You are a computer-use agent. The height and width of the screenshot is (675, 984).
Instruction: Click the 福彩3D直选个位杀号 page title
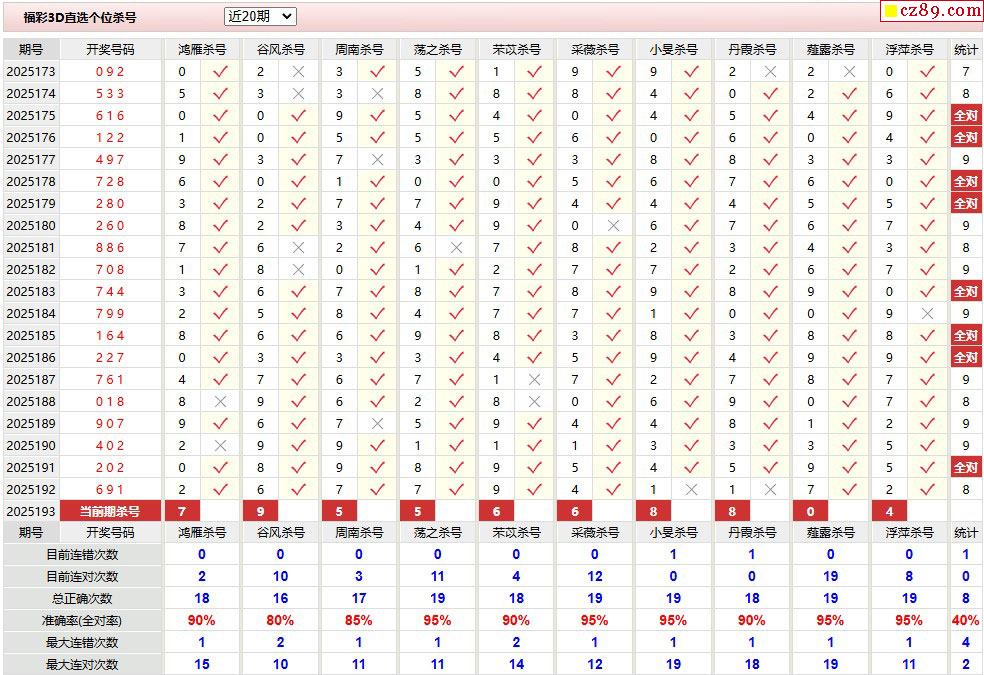pyautogui.click(x=80, y=18)
